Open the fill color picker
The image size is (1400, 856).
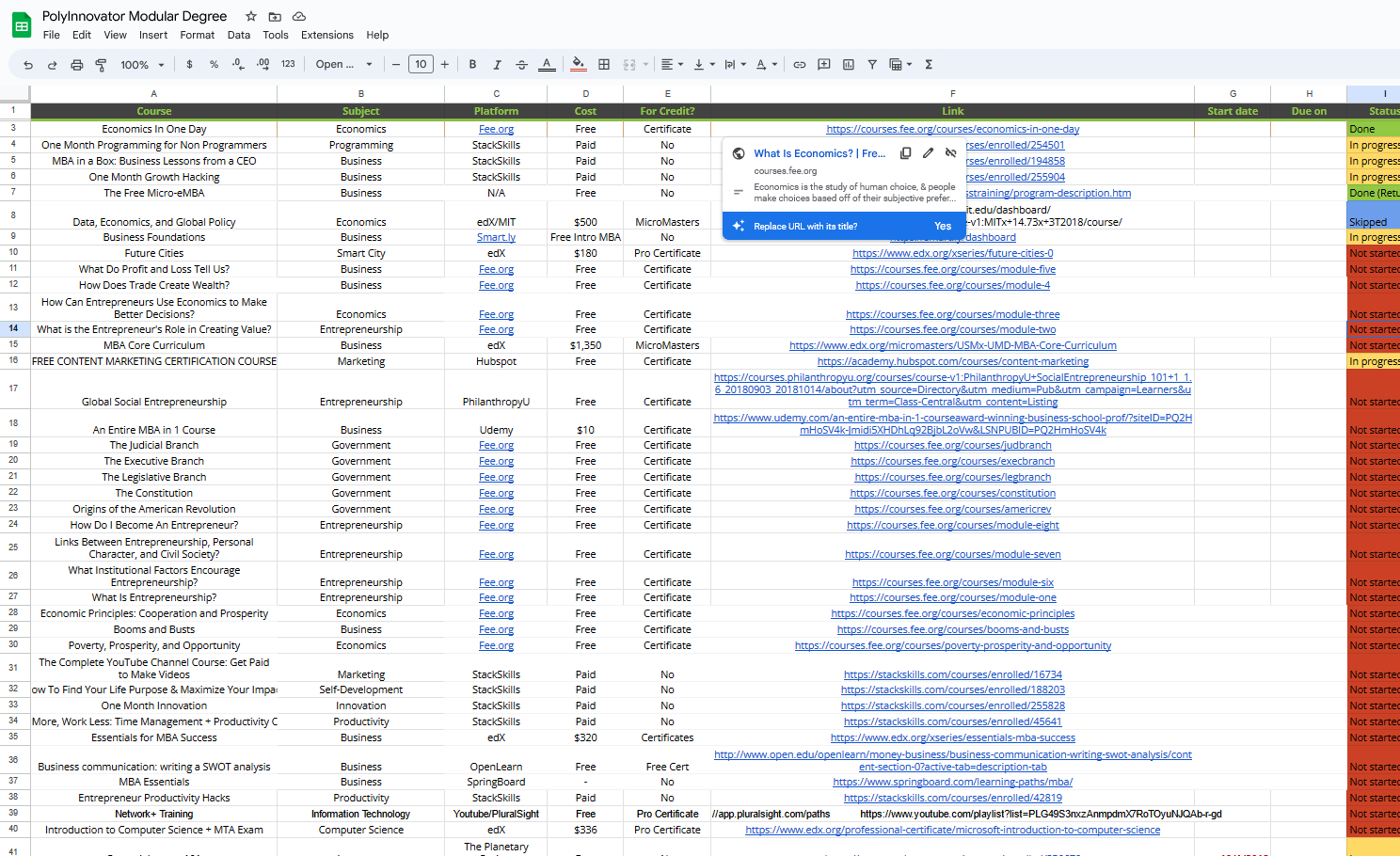click(x=579, y=65)
